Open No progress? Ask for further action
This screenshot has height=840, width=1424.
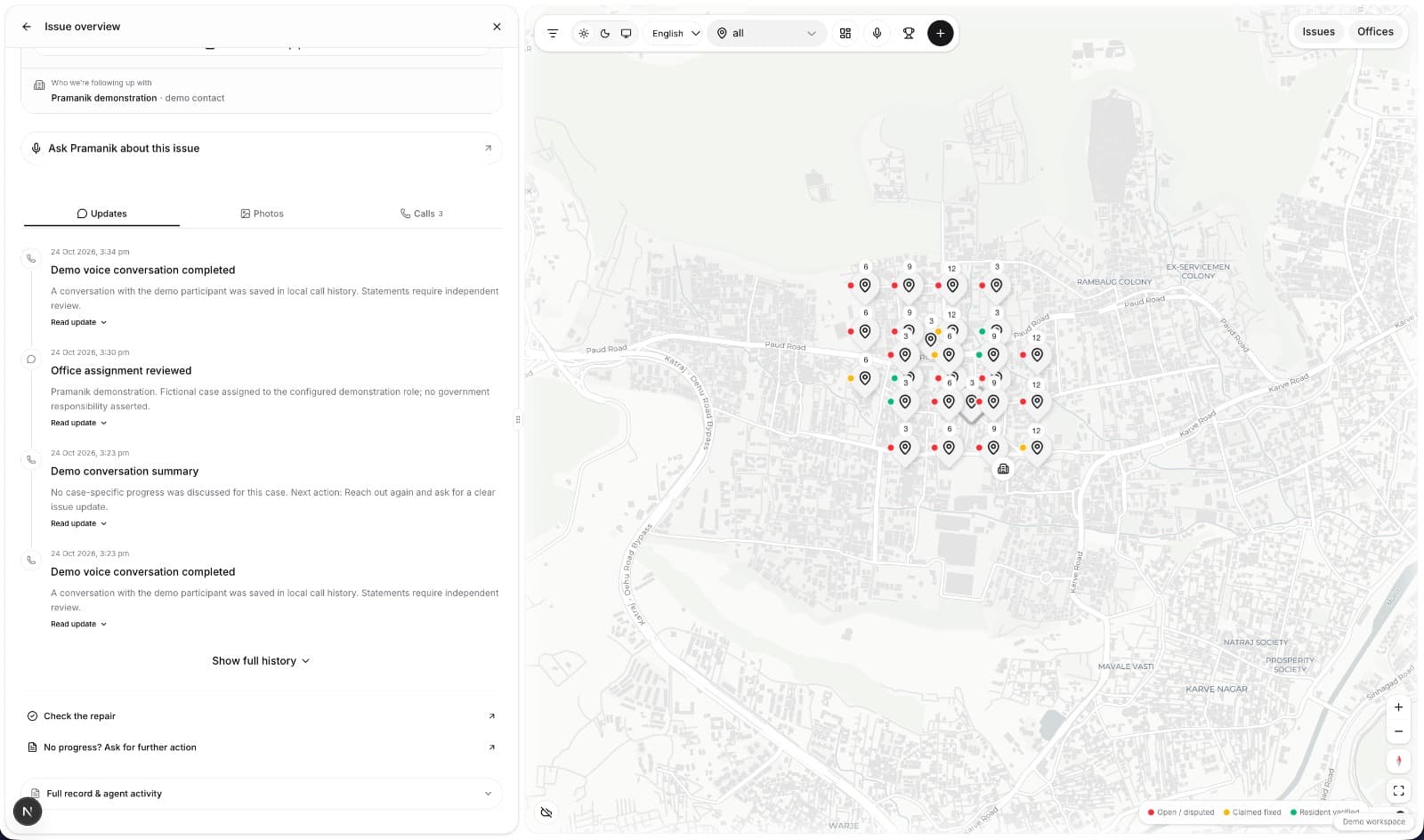(x=262, y=747)
